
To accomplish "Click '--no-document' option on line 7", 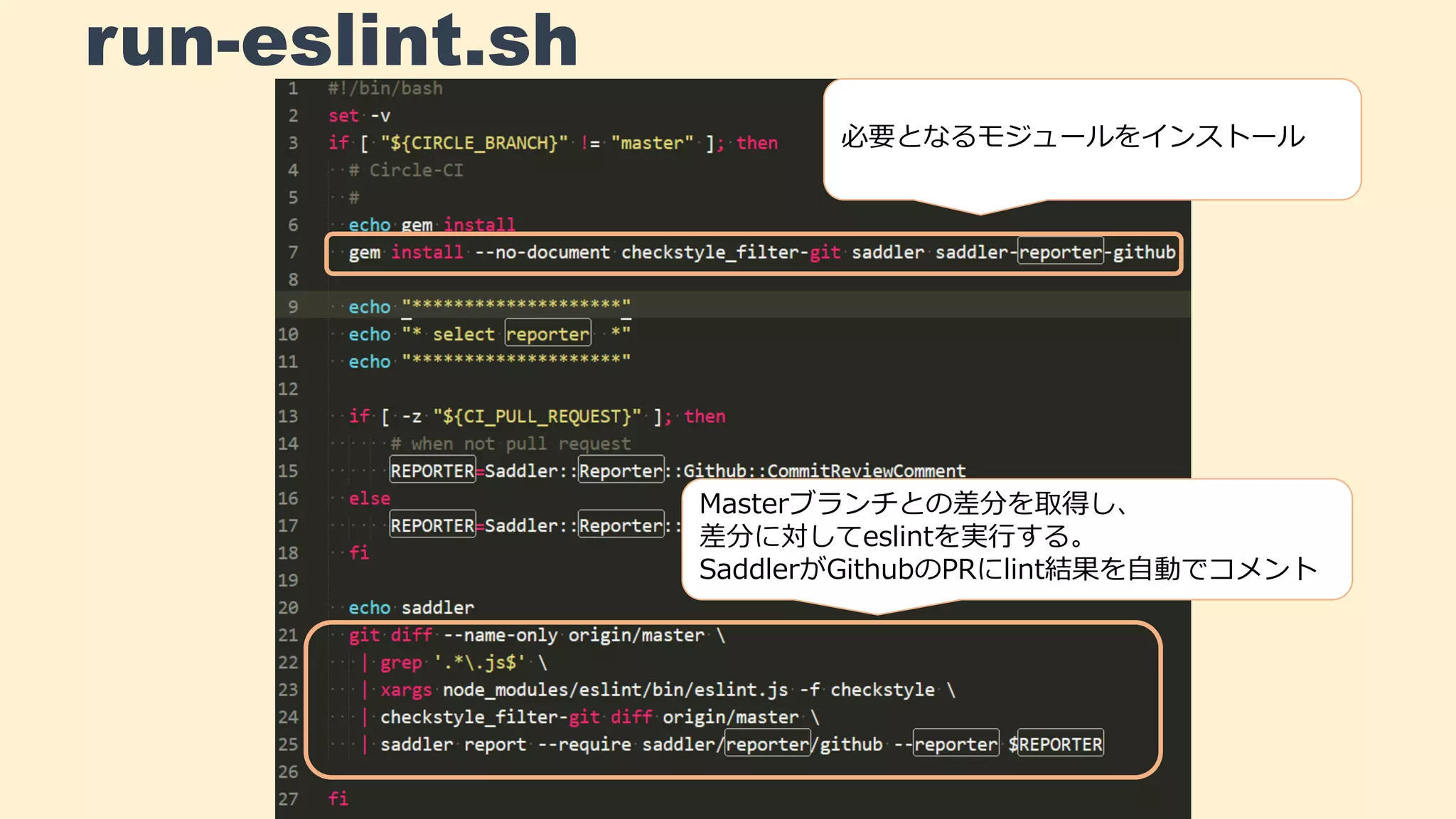I will click(542, 252).
